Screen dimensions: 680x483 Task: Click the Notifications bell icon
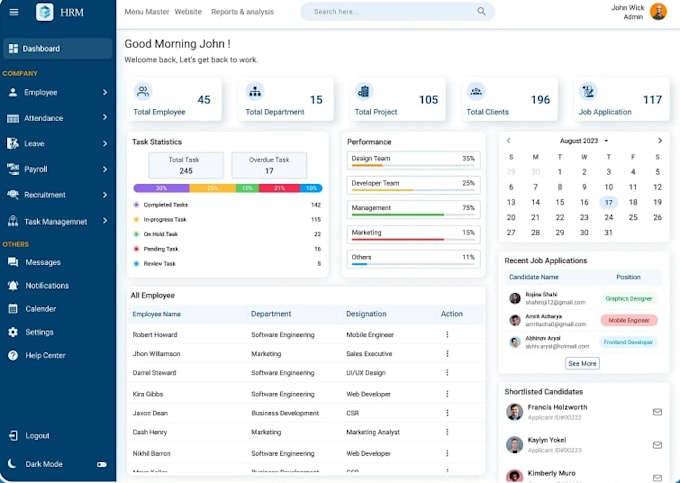pos(13,286)
